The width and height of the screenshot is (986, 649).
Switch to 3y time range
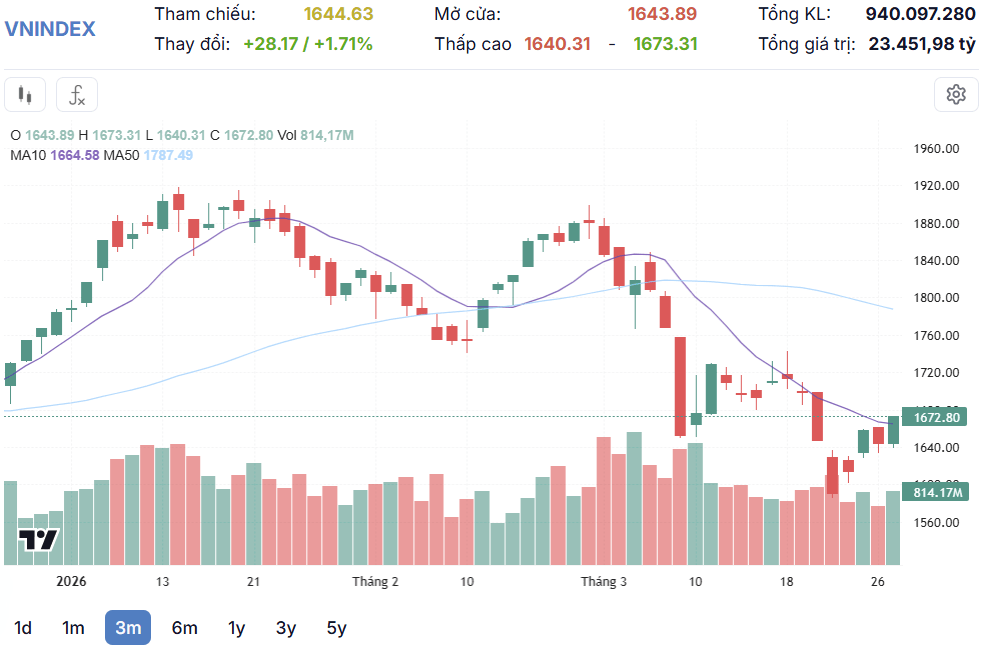[x=285, y=628]
